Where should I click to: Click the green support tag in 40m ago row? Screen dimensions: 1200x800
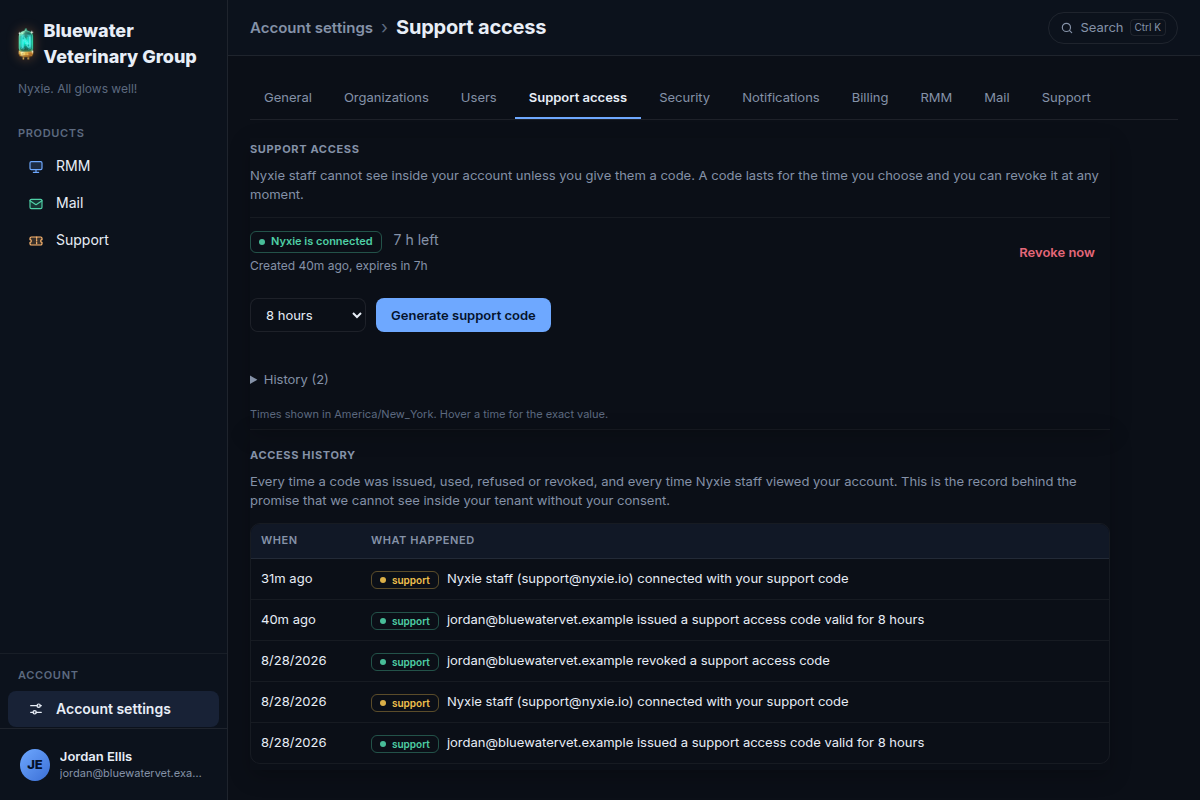click(405, 621)
